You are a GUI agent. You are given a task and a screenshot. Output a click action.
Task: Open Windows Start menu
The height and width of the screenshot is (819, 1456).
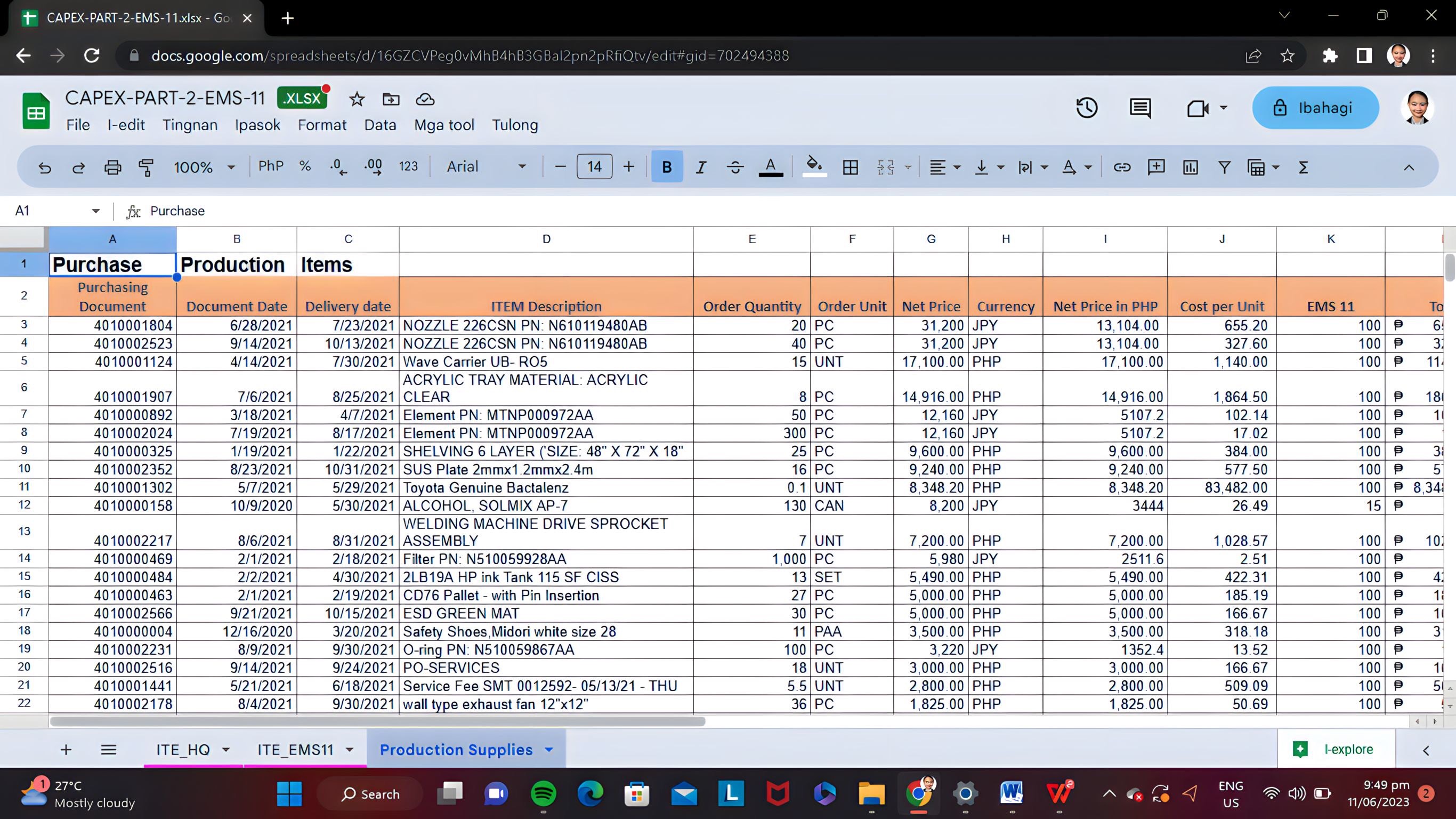pos(289,794)
